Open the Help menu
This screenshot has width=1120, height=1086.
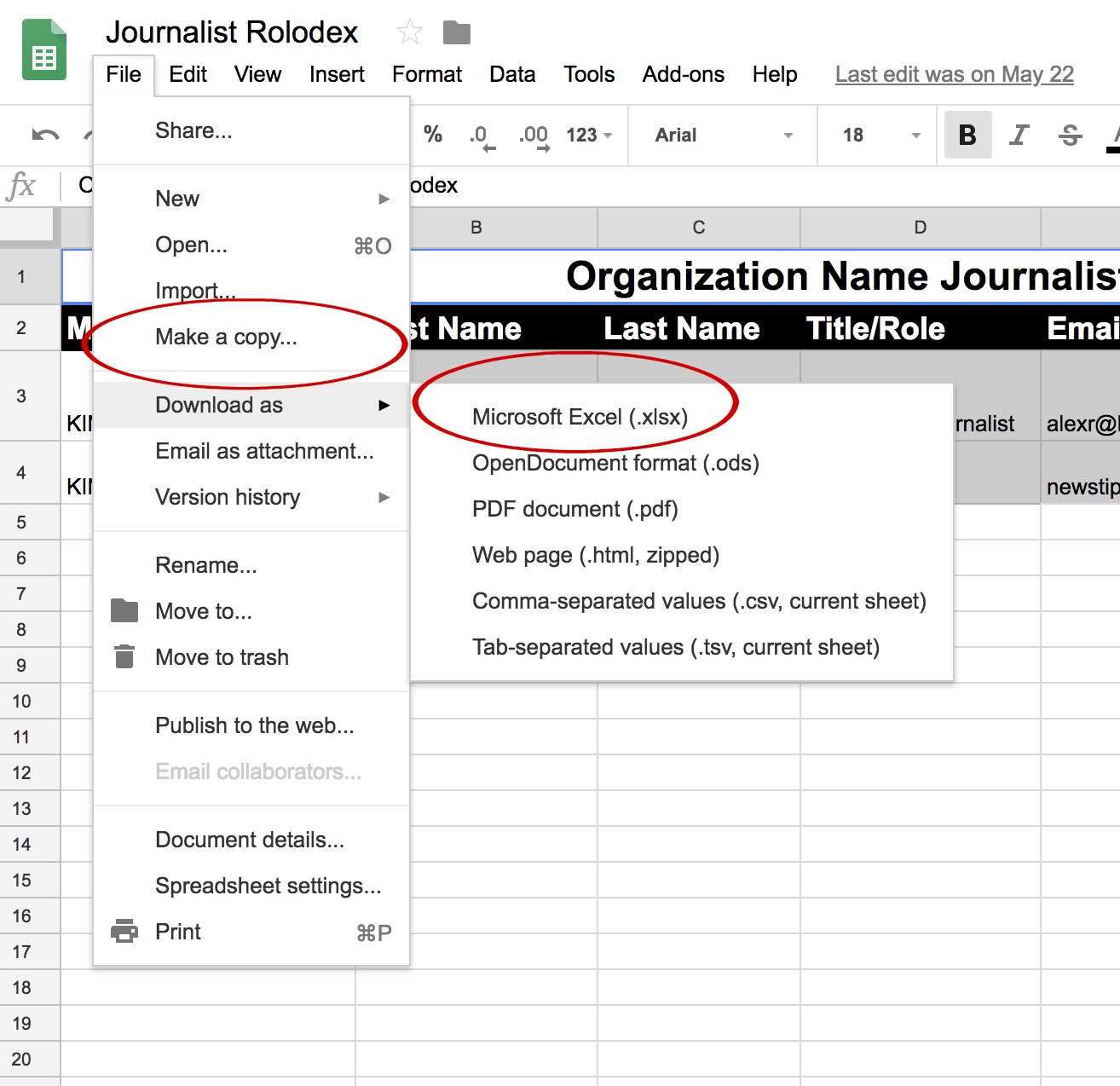775,74
